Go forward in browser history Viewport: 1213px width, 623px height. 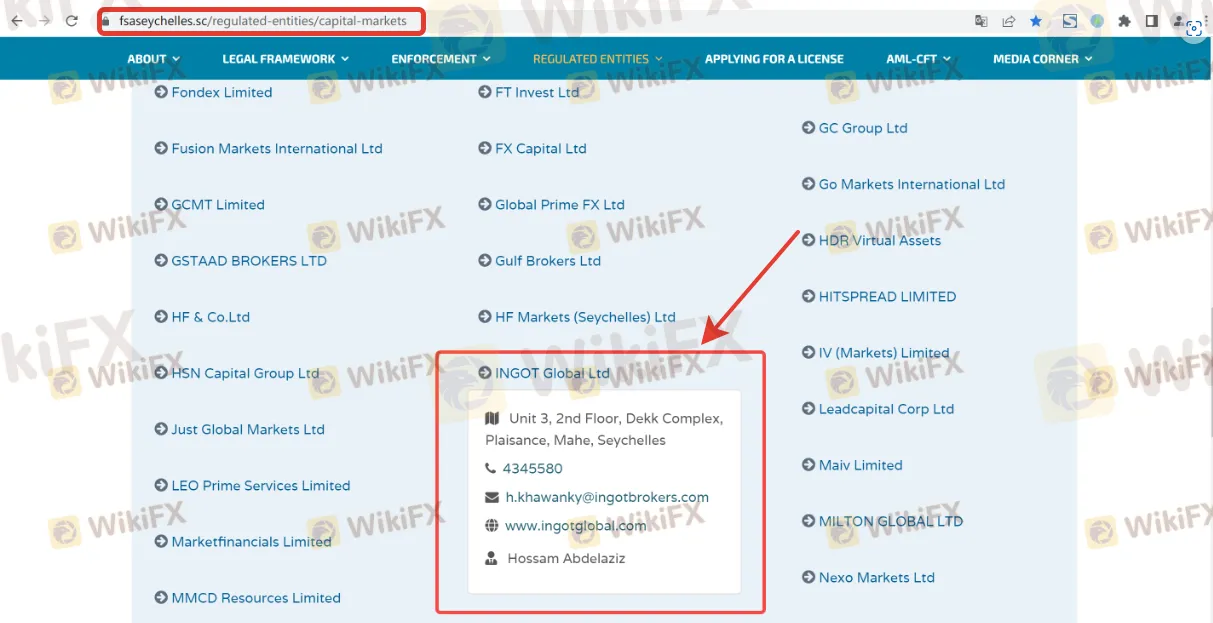pyautogui.click(x=43, y=20)
